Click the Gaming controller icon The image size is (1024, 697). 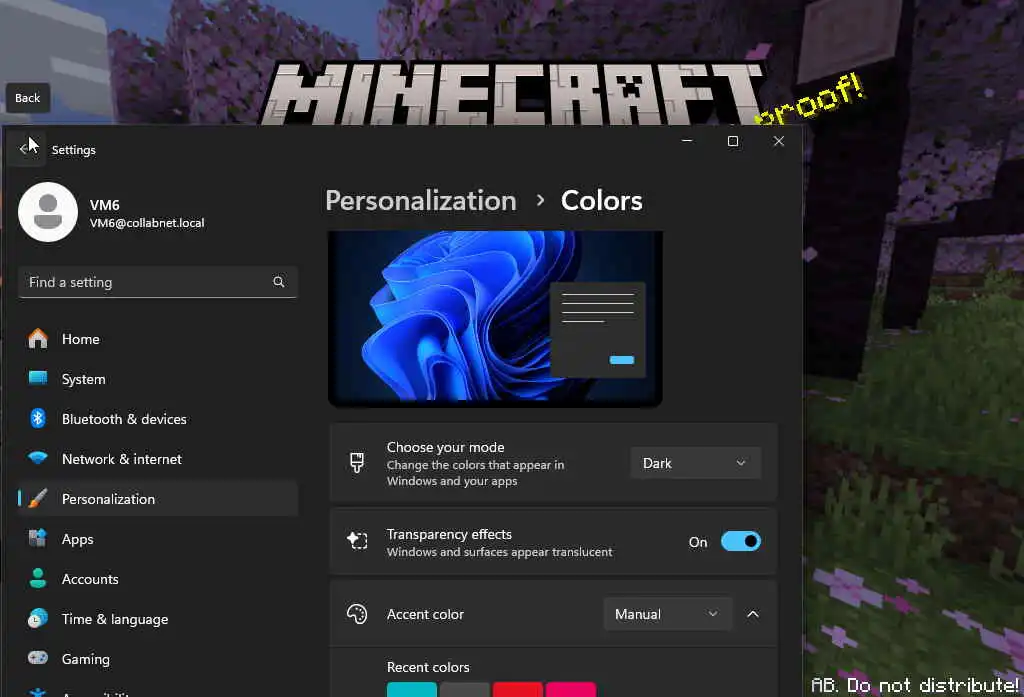click(38, 658)
